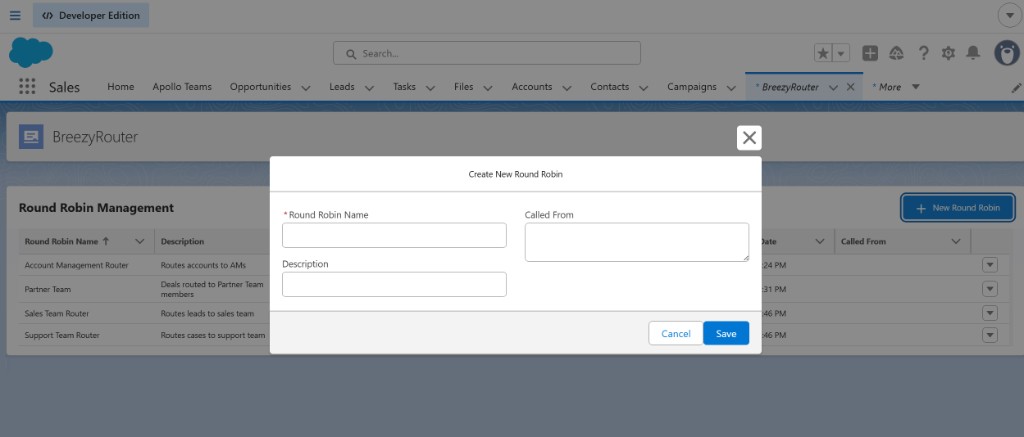Click the Description column header

coord(182,241)
